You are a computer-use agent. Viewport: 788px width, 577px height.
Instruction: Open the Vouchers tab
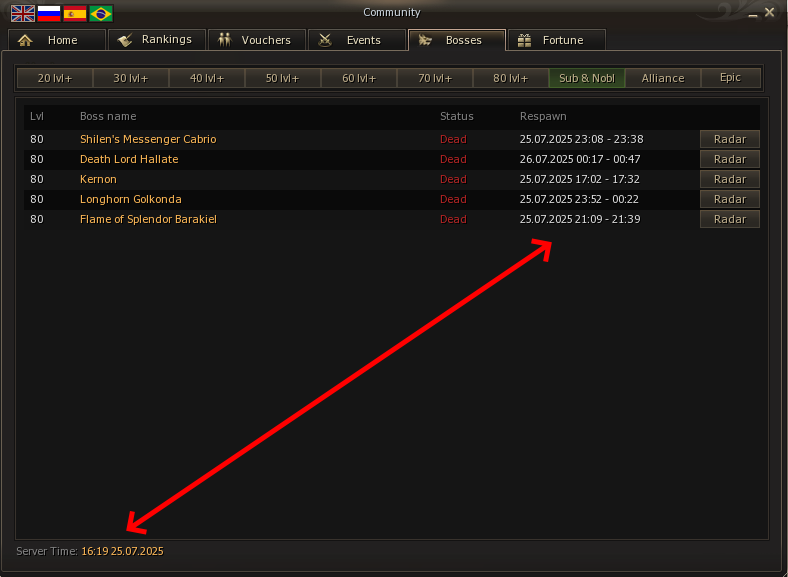tap(257, 40)
